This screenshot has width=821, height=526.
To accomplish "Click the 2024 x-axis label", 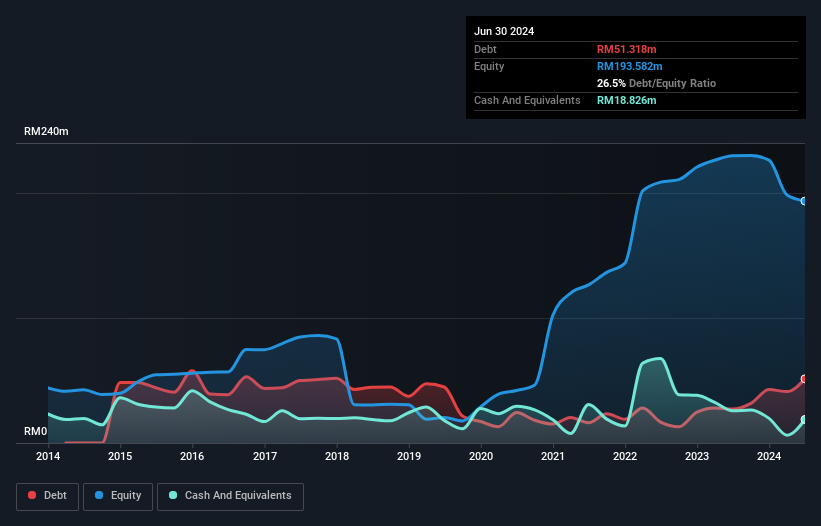I will coord(769,456).
